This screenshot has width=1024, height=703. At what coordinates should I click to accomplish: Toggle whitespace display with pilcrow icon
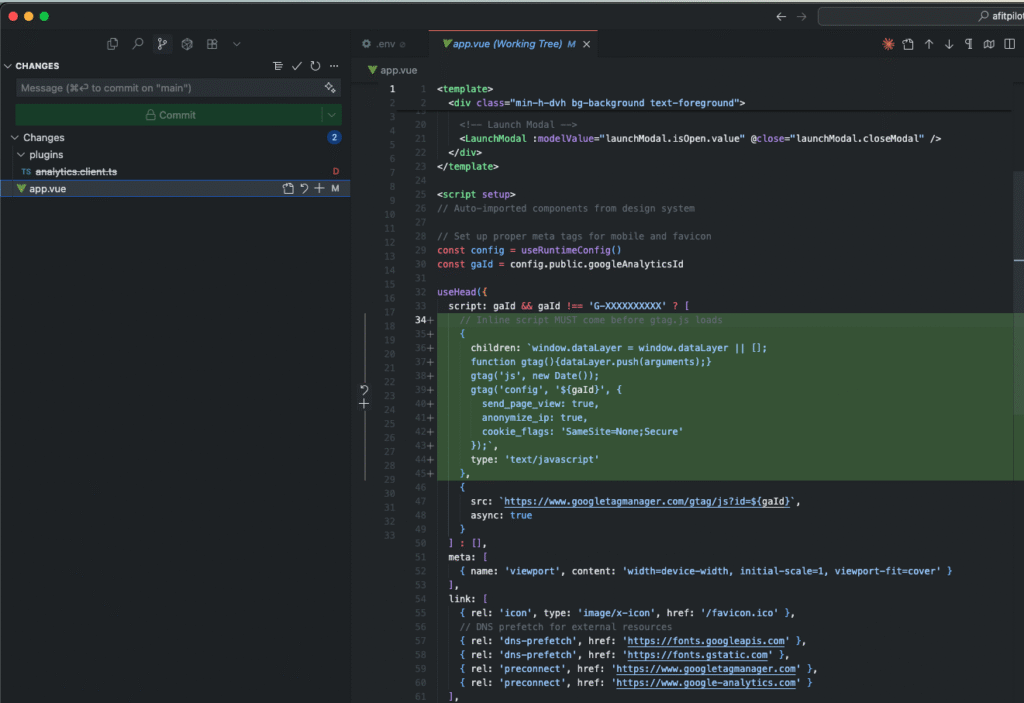969,44
